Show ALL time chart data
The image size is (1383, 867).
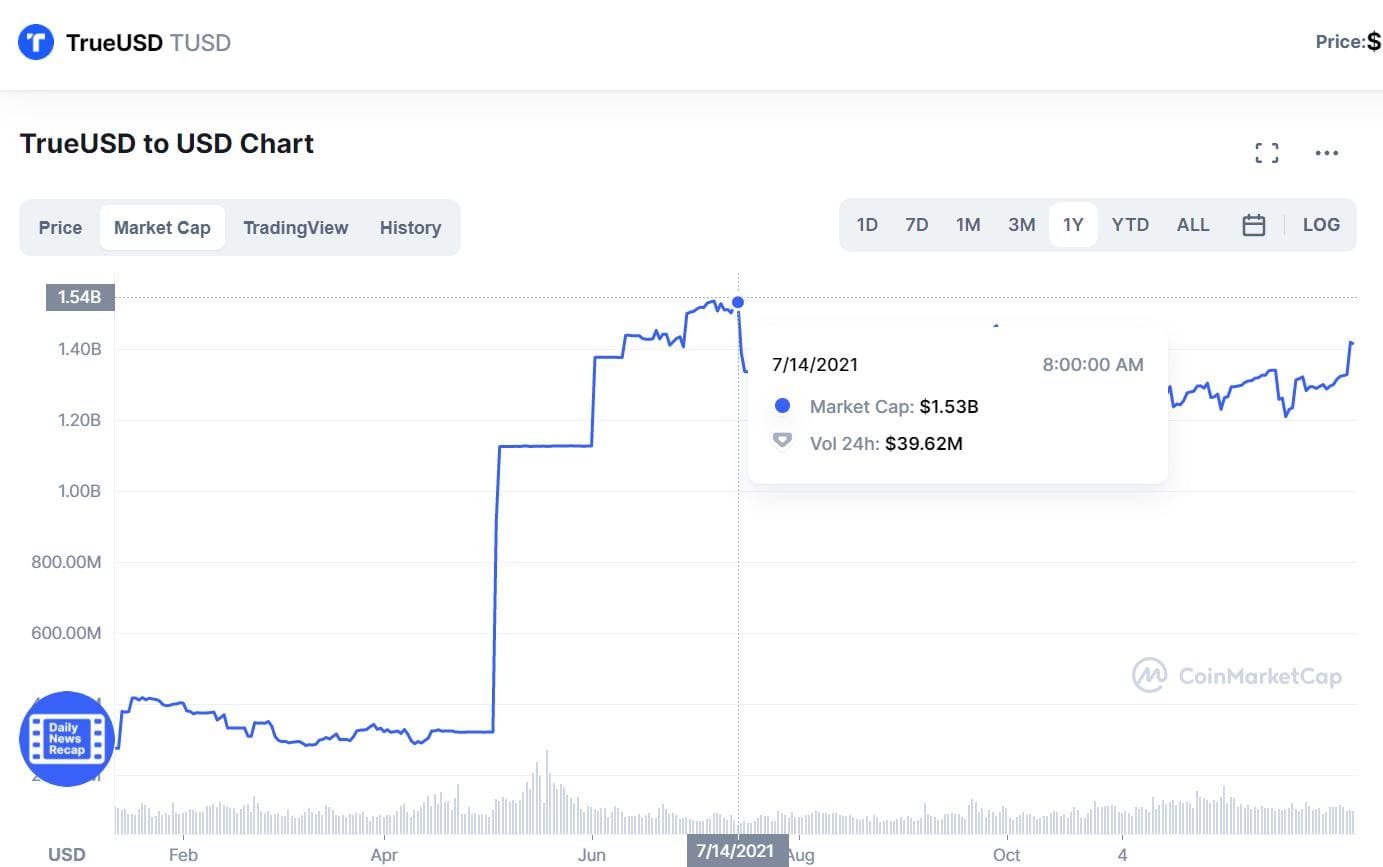[x=1192, y=225]
